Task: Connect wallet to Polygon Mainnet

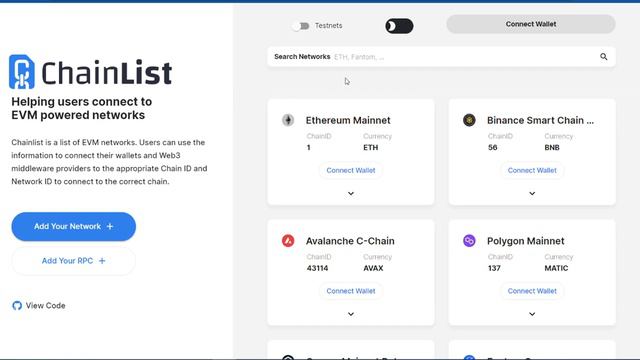Action: tap(532, 291)
